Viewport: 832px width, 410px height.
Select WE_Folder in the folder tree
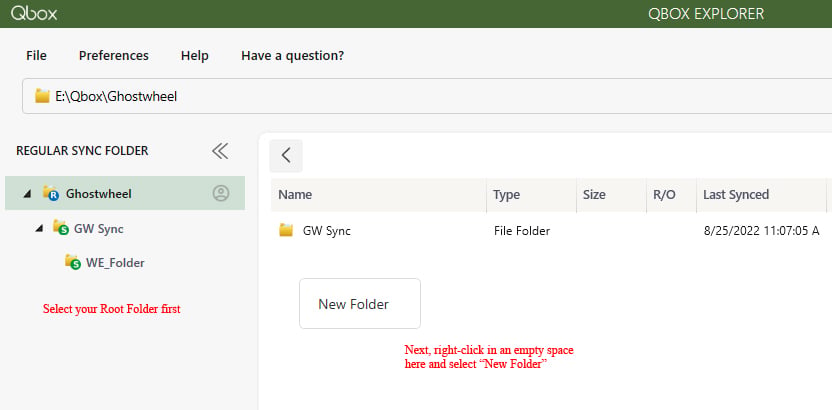[x=115, y=263]
